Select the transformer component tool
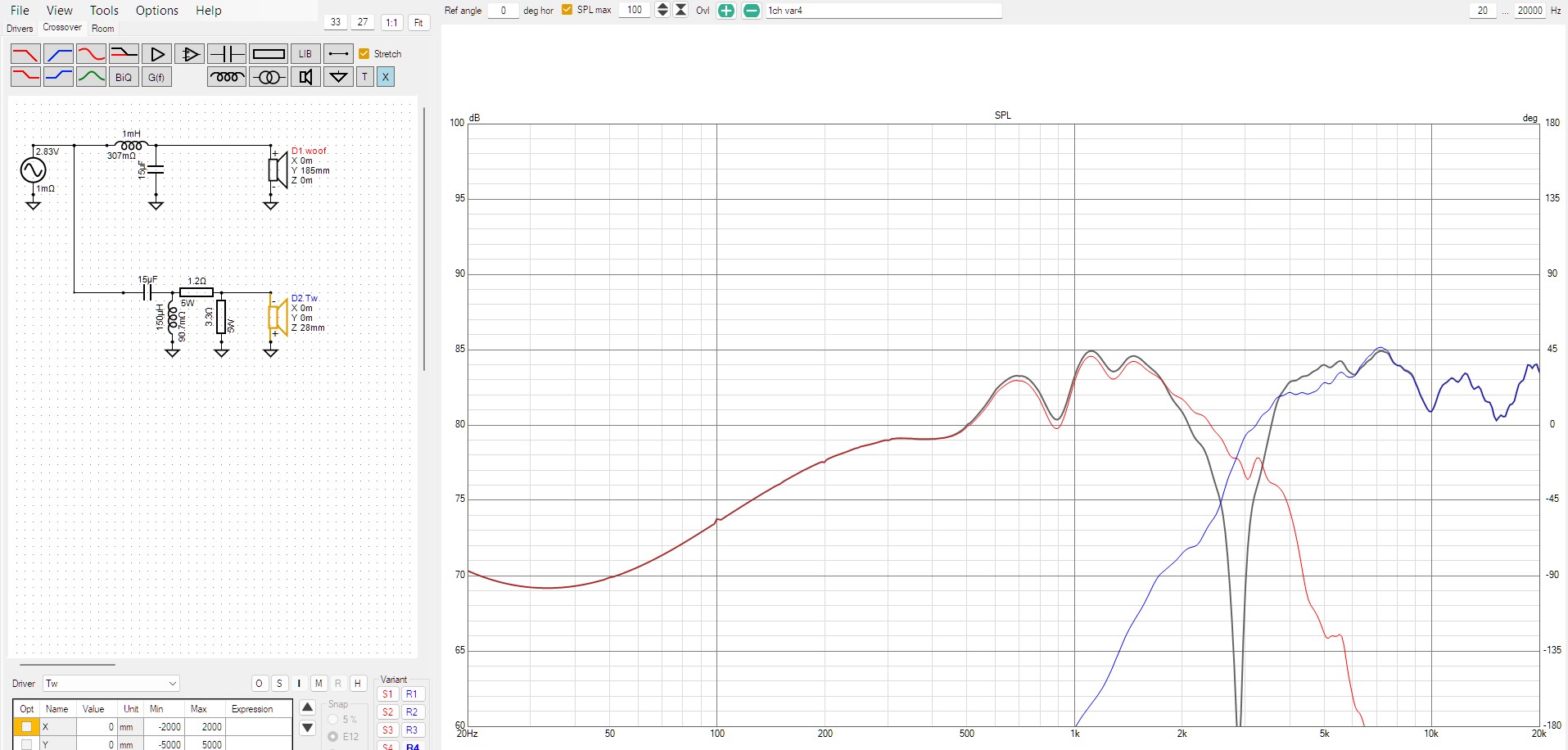The width and height of the screenshot is (1568, 750). [269, 77]
